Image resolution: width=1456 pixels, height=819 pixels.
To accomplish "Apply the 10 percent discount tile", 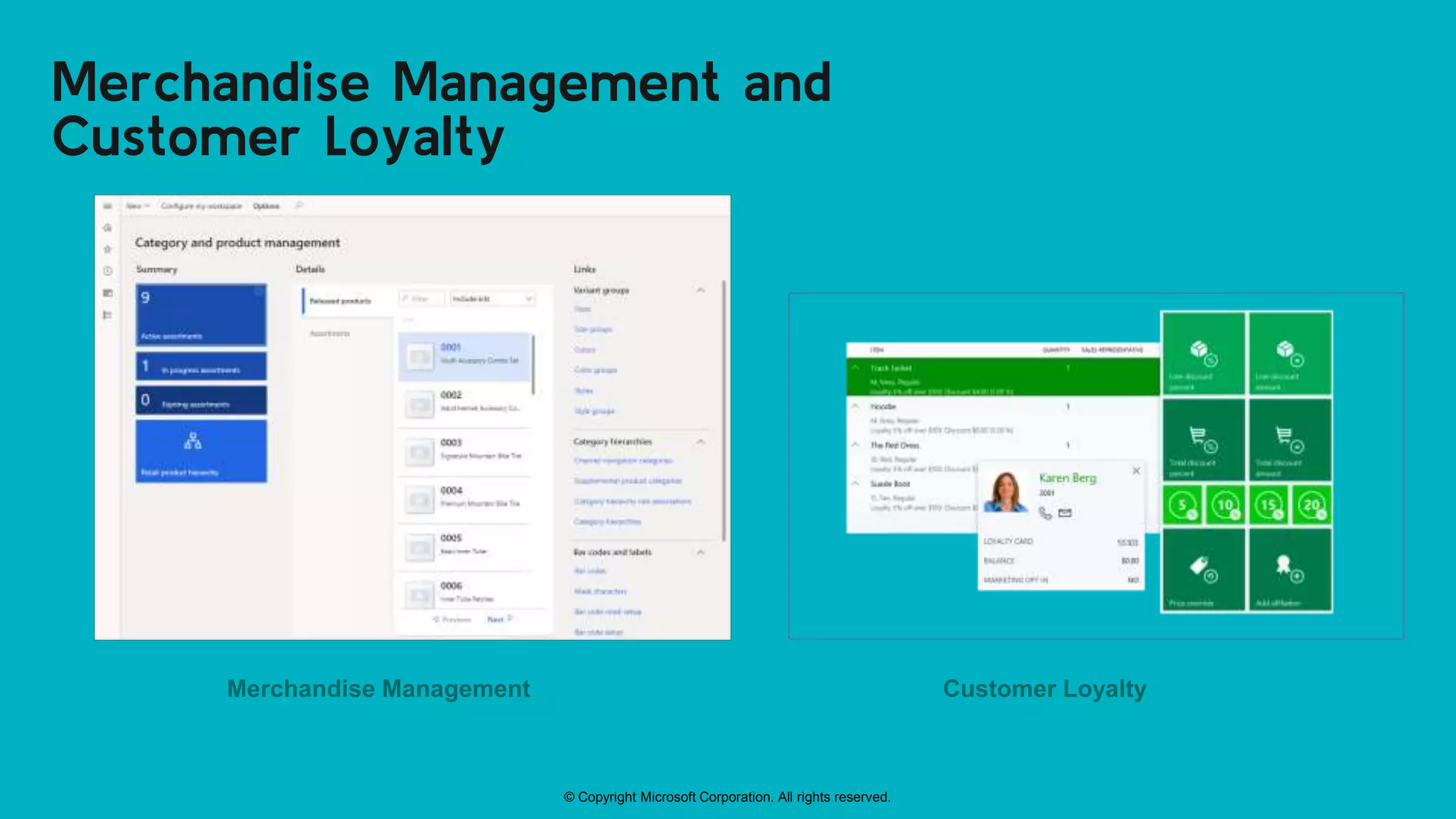I will tap(1225, 505).
